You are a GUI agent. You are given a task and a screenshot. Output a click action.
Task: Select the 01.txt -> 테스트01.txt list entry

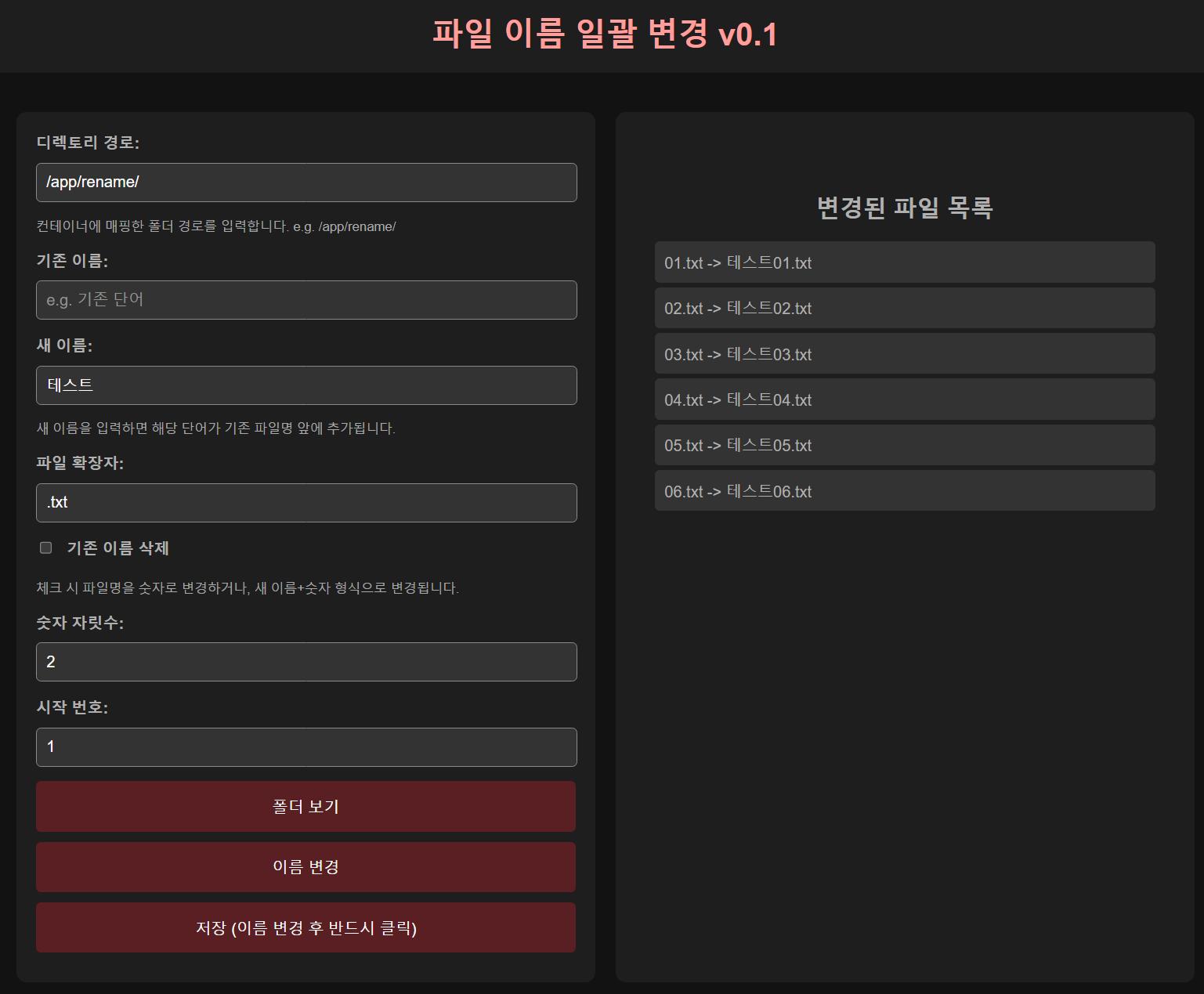905,262
